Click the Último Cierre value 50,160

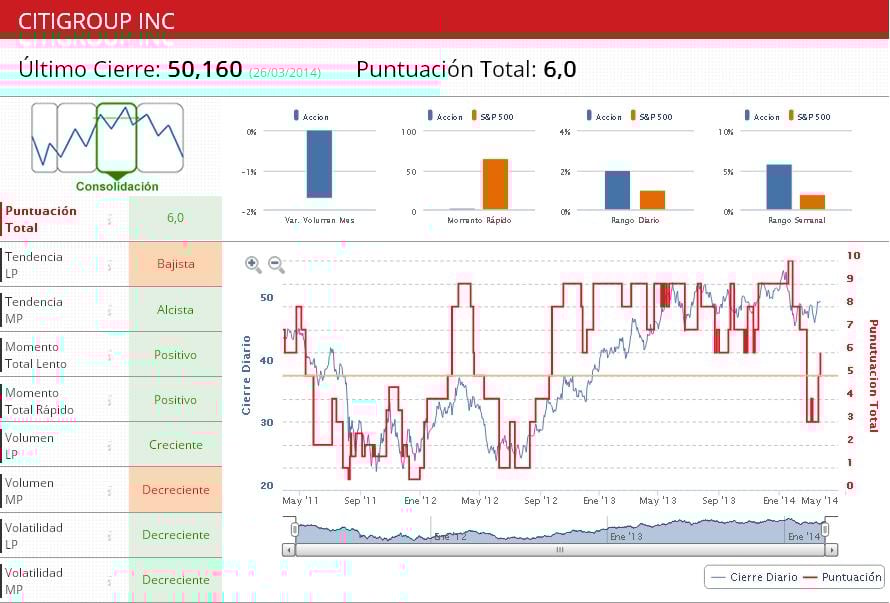[205, 69]
